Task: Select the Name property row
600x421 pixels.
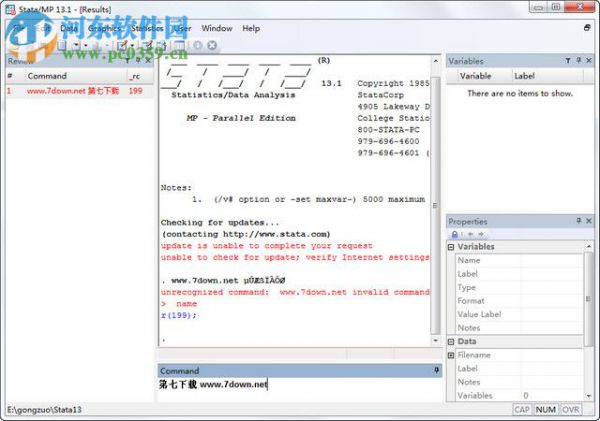Action: click(519, 260)
